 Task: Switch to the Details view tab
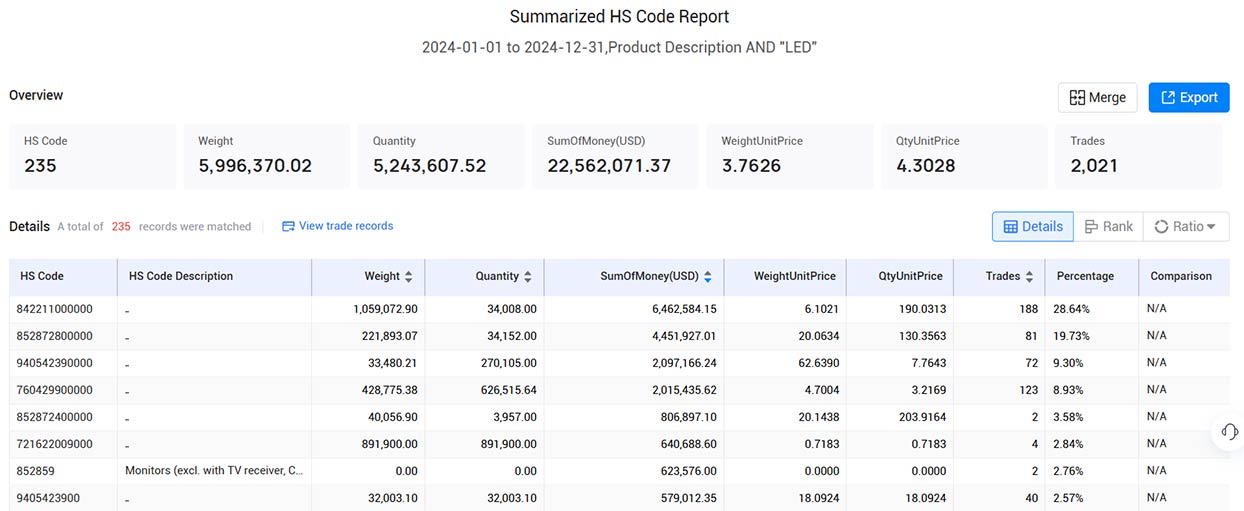1033,226
